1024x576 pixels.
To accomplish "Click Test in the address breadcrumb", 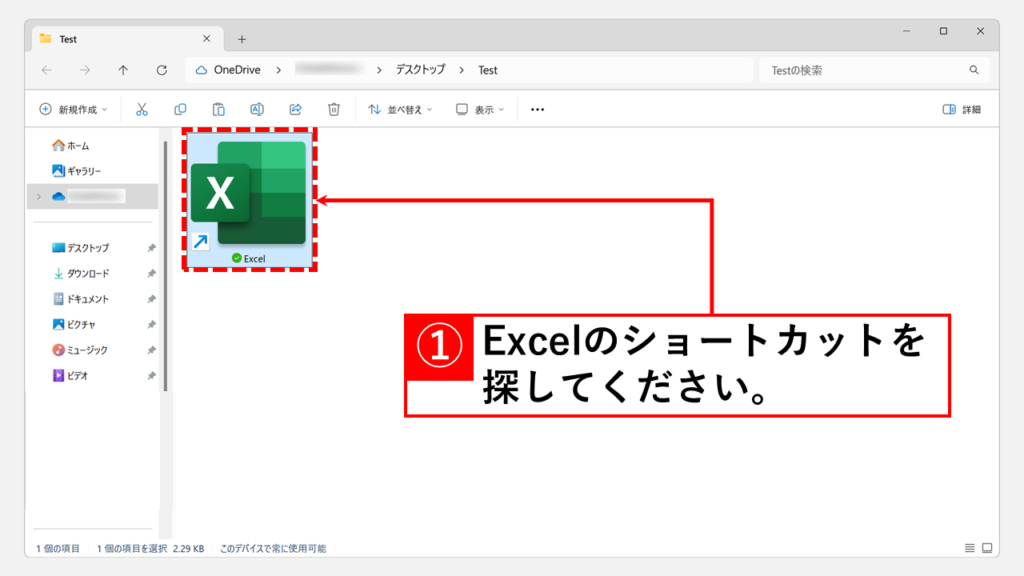I will [x=488, y=70].
